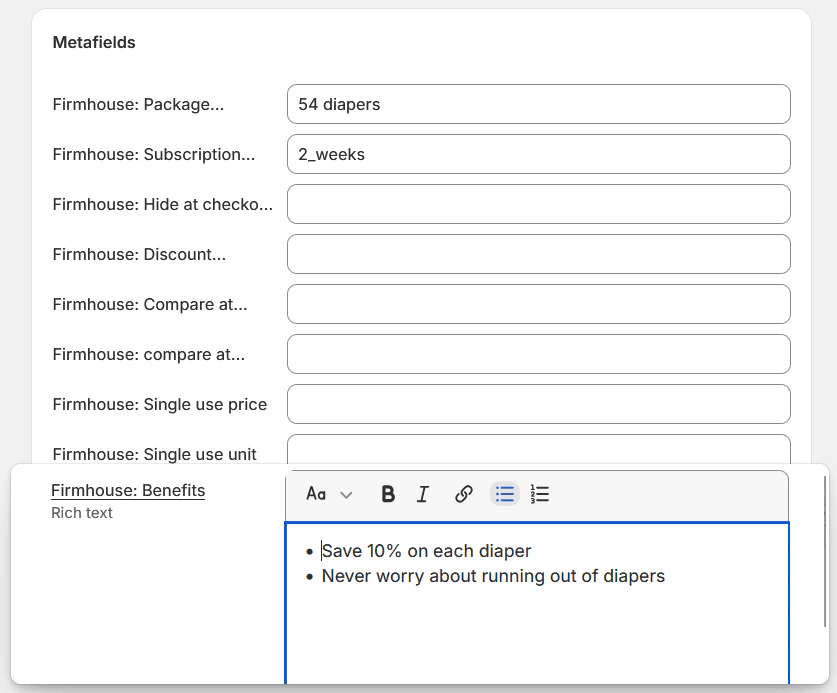837x693 pixels.
Task: Click 'Never worry about running out of diapers' line
Action: pos(493,576)
